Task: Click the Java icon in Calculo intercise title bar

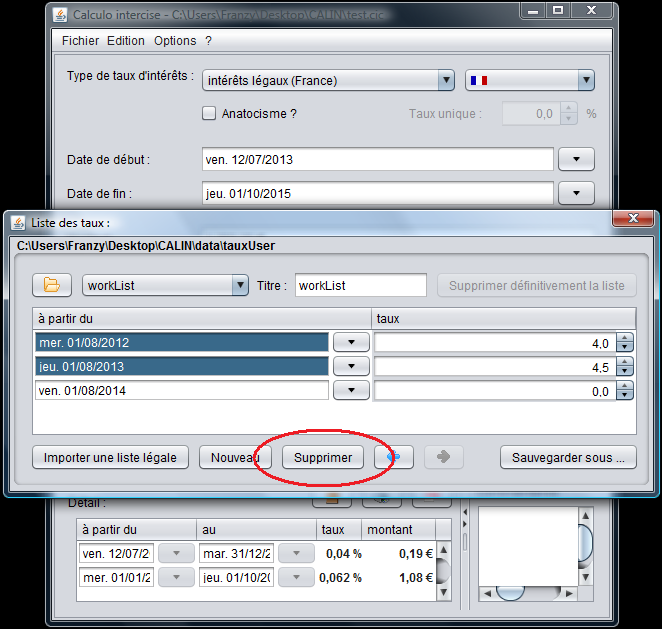Action: (60, 15)
